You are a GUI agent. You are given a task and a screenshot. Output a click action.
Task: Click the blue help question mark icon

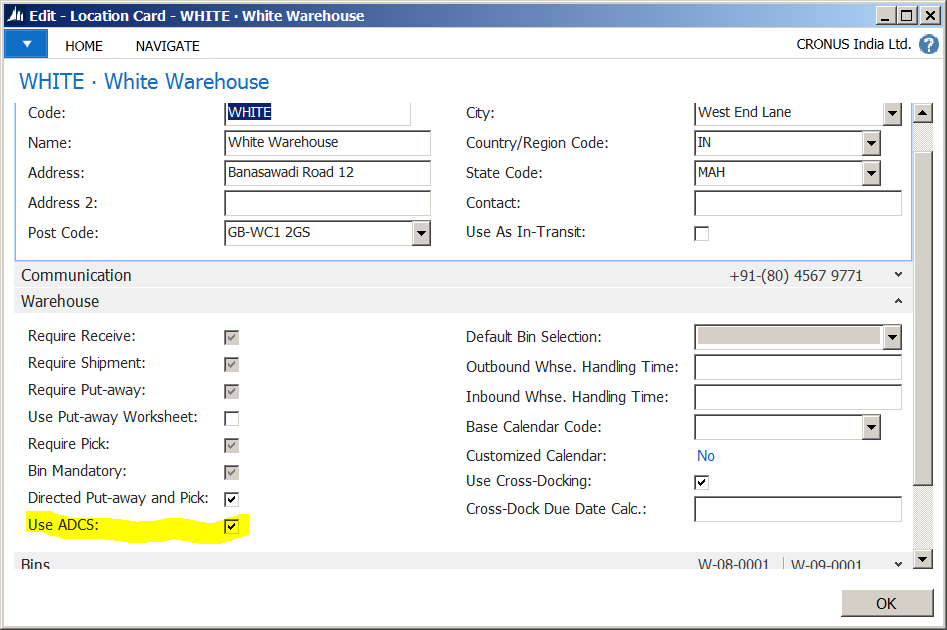point(928,44)
